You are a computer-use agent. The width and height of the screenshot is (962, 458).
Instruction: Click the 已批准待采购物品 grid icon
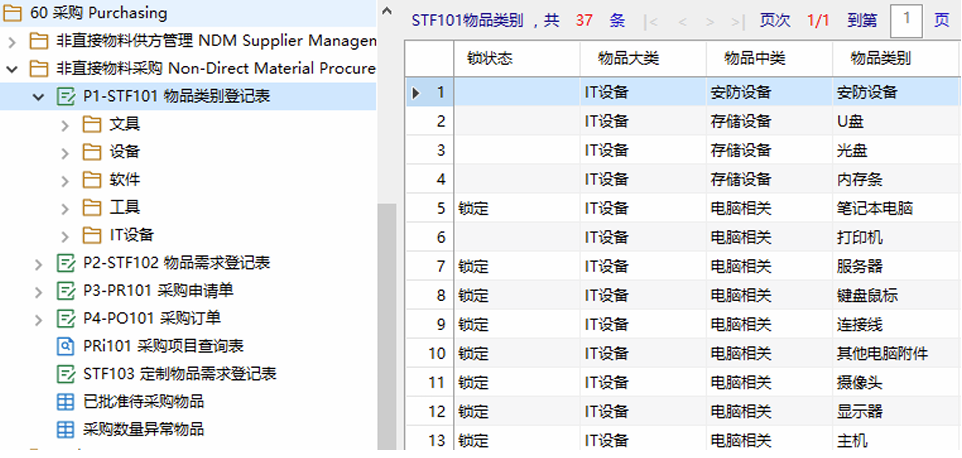(66, 401)
